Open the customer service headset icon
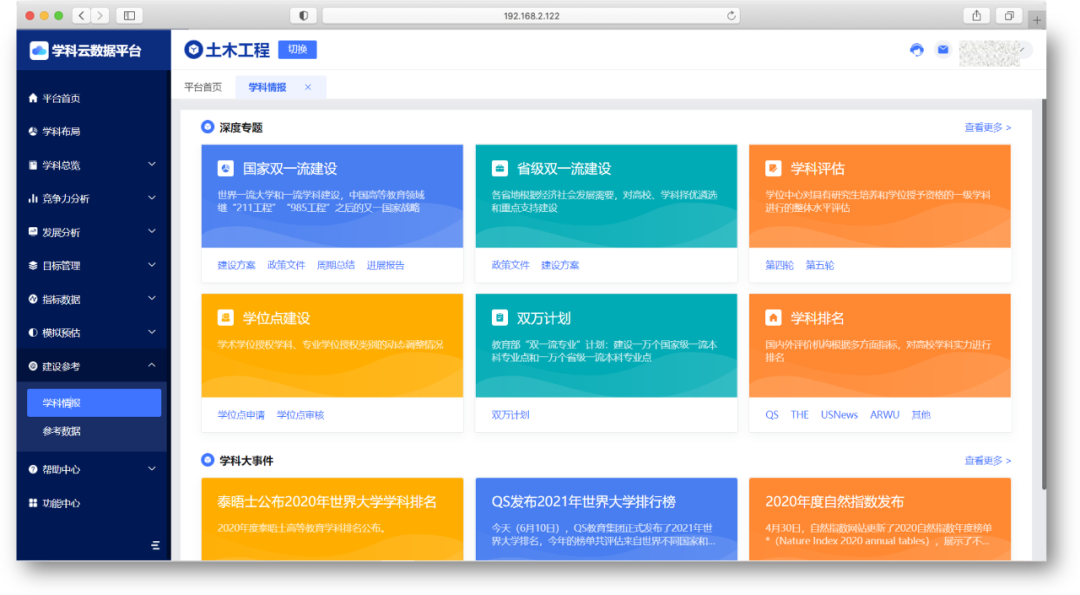 917,48
